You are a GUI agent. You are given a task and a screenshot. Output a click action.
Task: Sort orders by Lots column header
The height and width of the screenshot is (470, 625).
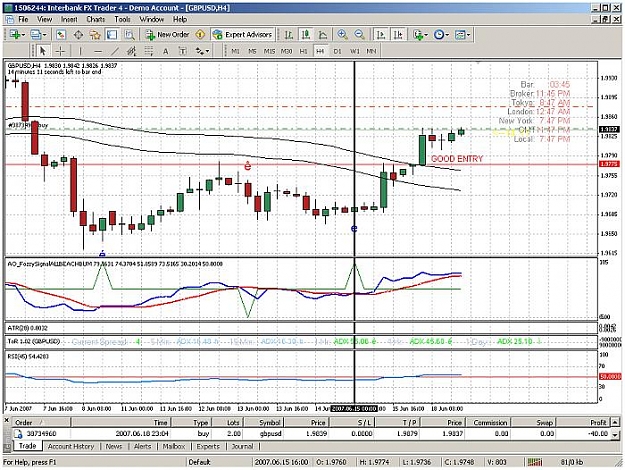click(x=228, y=423)
